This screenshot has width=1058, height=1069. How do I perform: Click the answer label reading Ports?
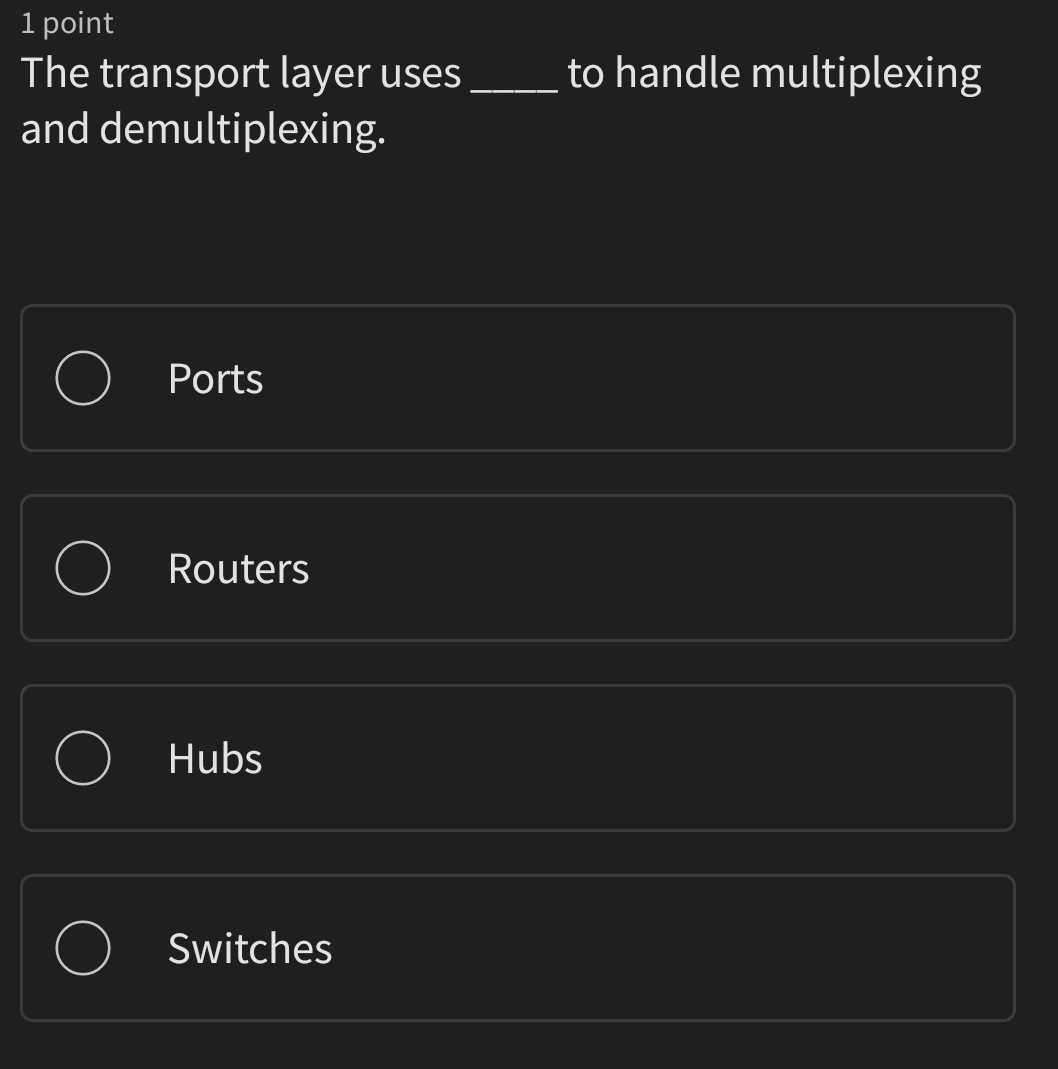coord(215,378)
